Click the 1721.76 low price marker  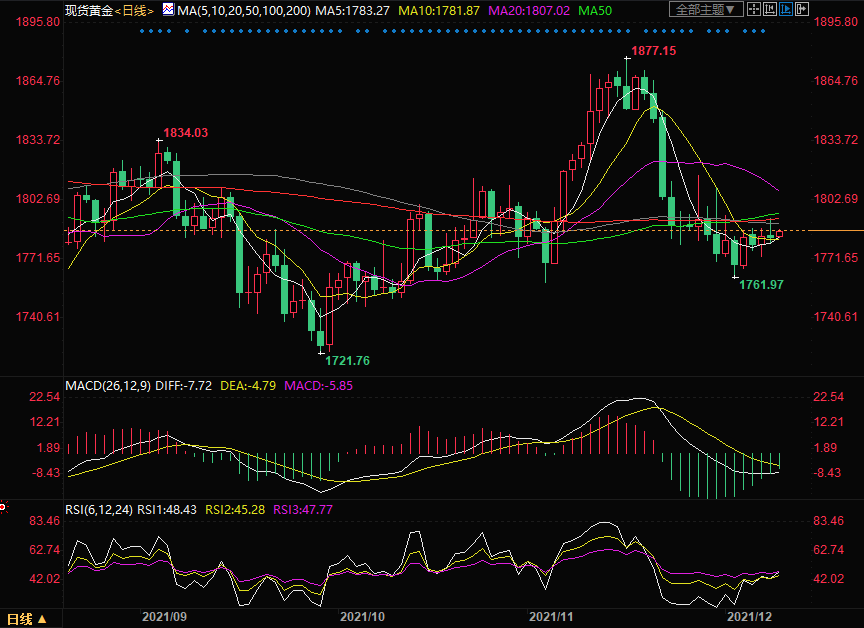pyautogui.click(x=347, y=360)
